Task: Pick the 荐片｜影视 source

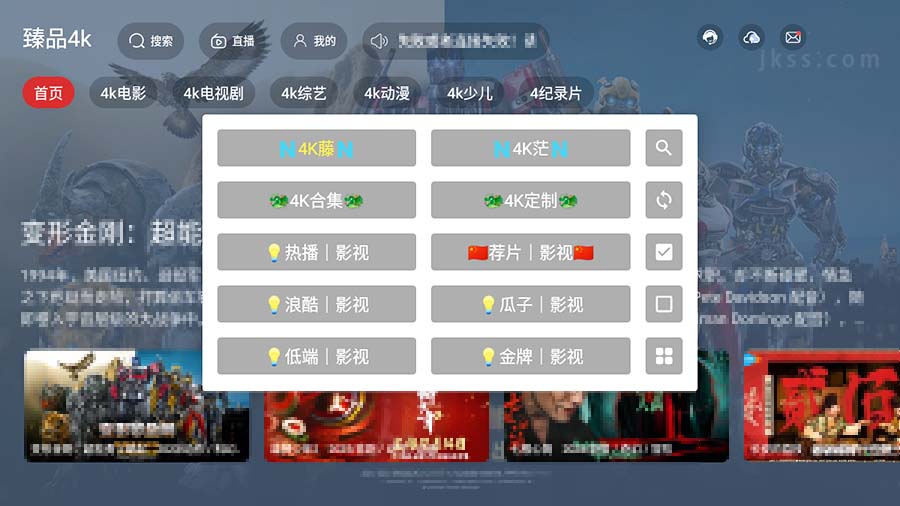Action: pyautogui.click(x=530, y=252)
